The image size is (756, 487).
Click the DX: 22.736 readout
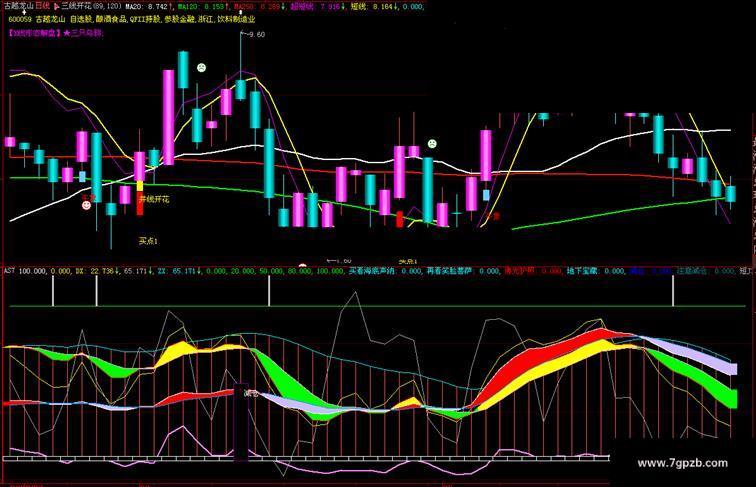[x=97, y=271]
